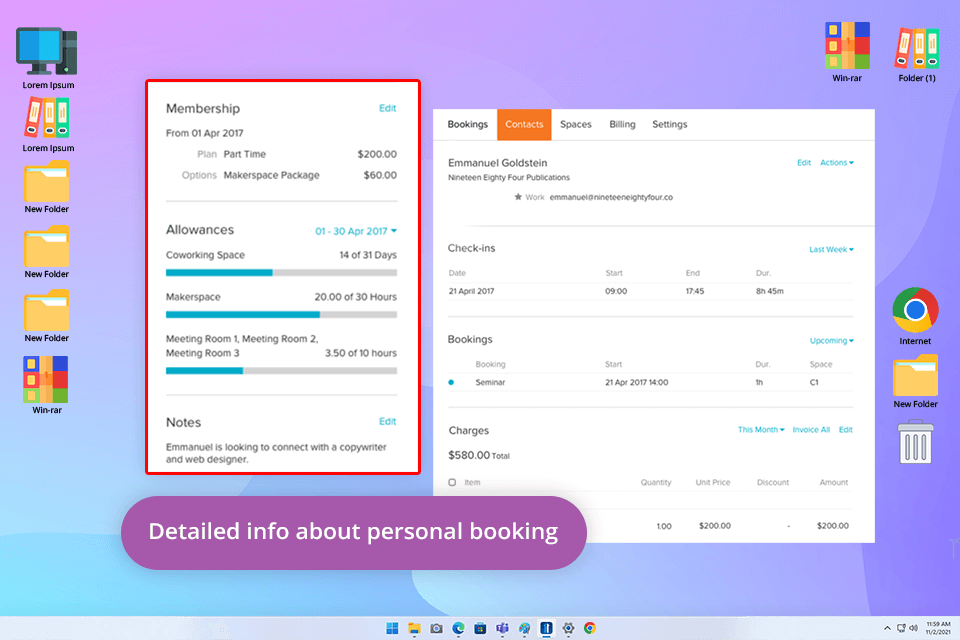The width and height of the screenshot is (960, 640).
Task: Click the $580.00 Total charges value
Action: [x=479, y=455]
